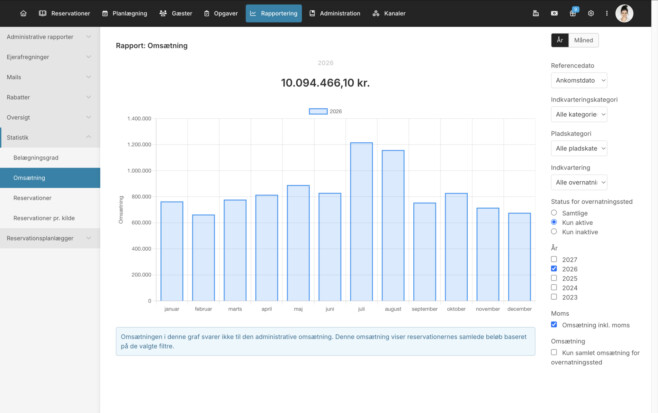The image size is (658, 413).
Task: Click the oktober bar in chart
Action: (456, 247)
